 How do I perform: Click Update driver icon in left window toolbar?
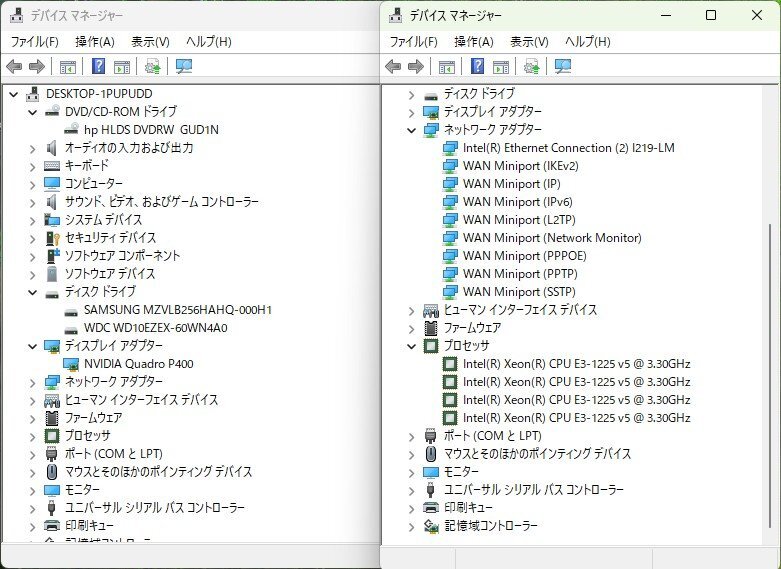point(152,66)
